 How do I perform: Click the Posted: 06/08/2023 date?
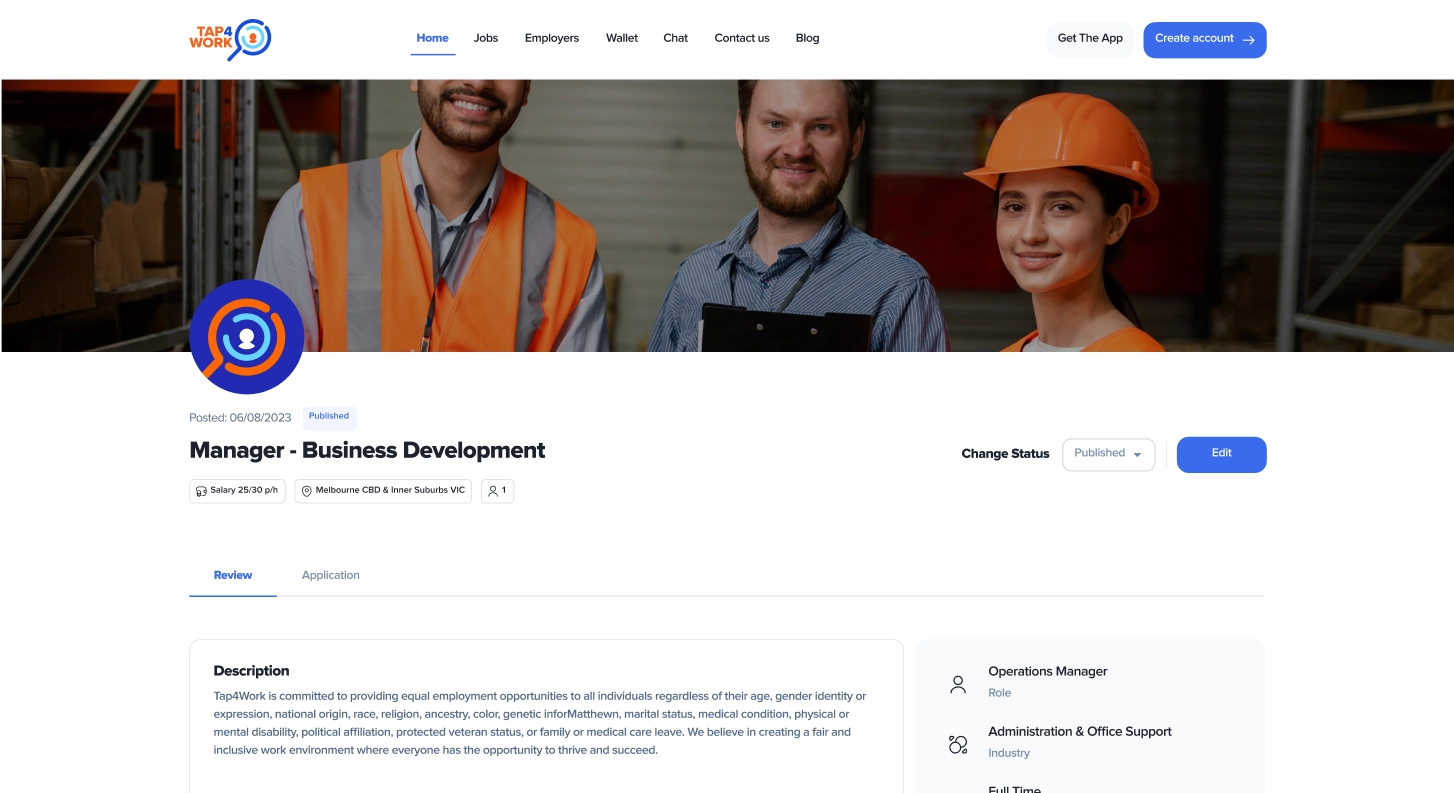pyautogui.click(x=240, y=418)
